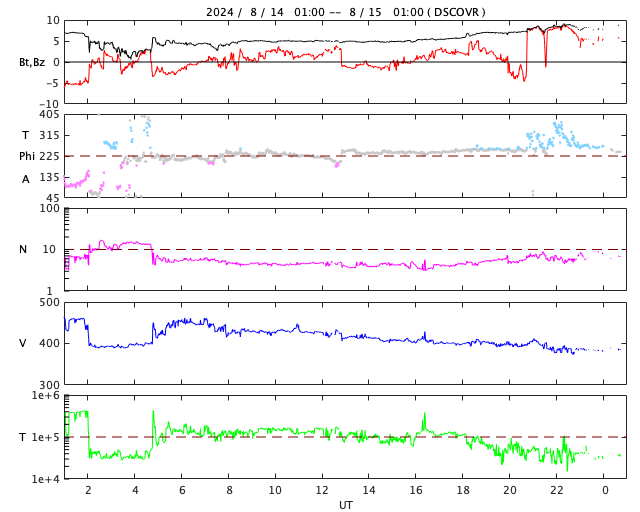
Task: Click the x-axis hour label 14
Action: pos(369,490)
